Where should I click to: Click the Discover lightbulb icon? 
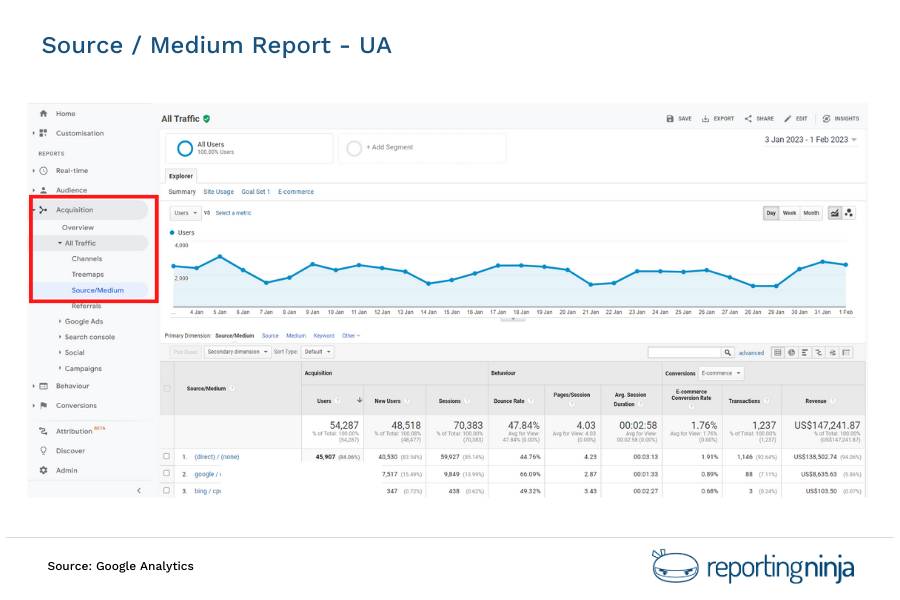43,451
